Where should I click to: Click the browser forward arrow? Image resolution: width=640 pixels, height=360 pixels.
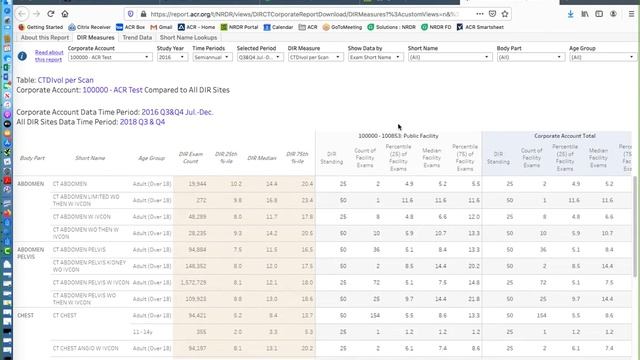36,14
